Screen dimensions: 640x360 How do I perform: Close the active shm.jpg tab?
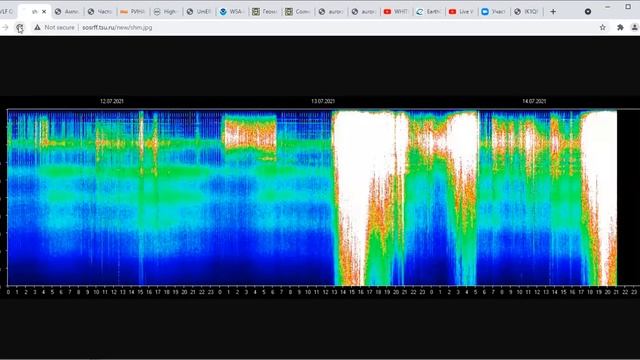[44, 12]
